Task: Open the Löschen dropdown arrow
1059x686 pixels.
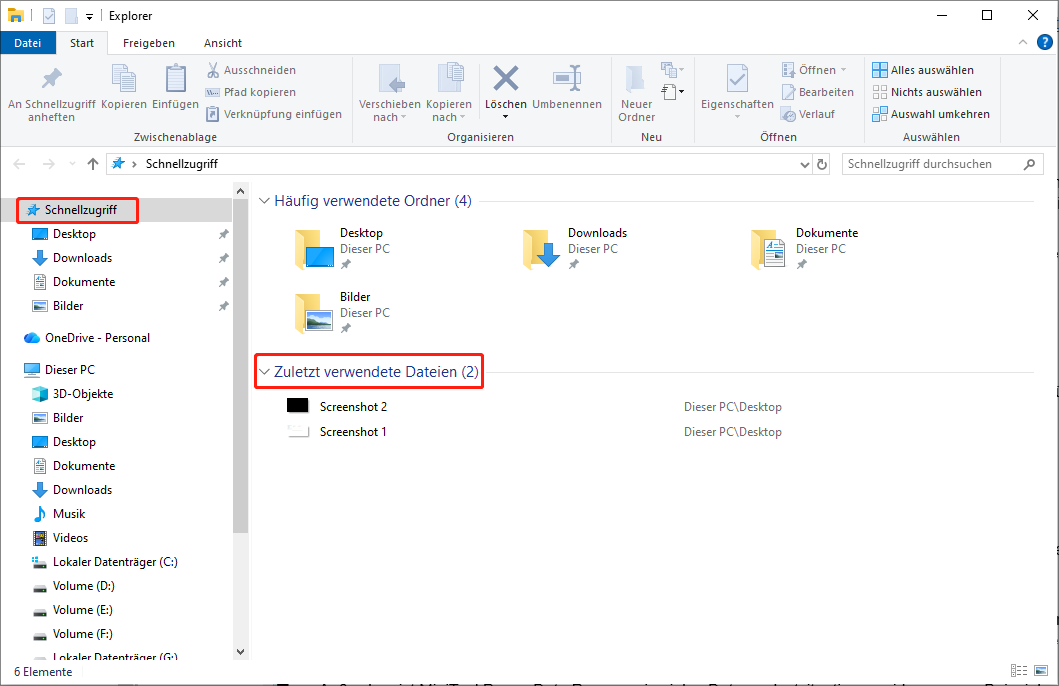Action: tap(505, 117)
